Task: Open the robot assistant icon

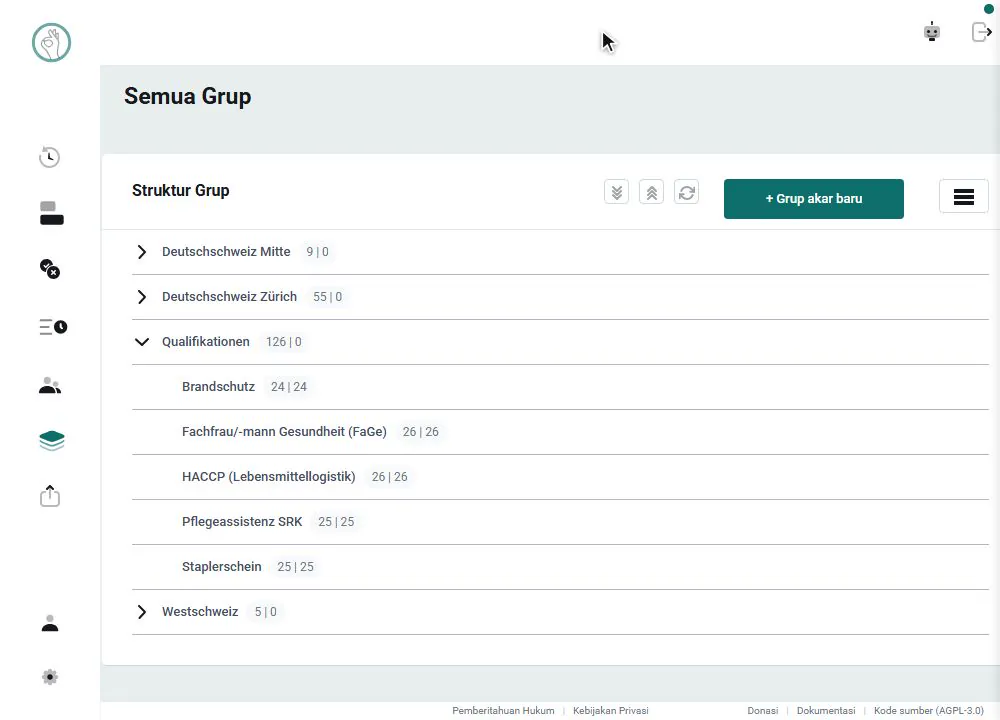Action: click(x=932, y=31)
